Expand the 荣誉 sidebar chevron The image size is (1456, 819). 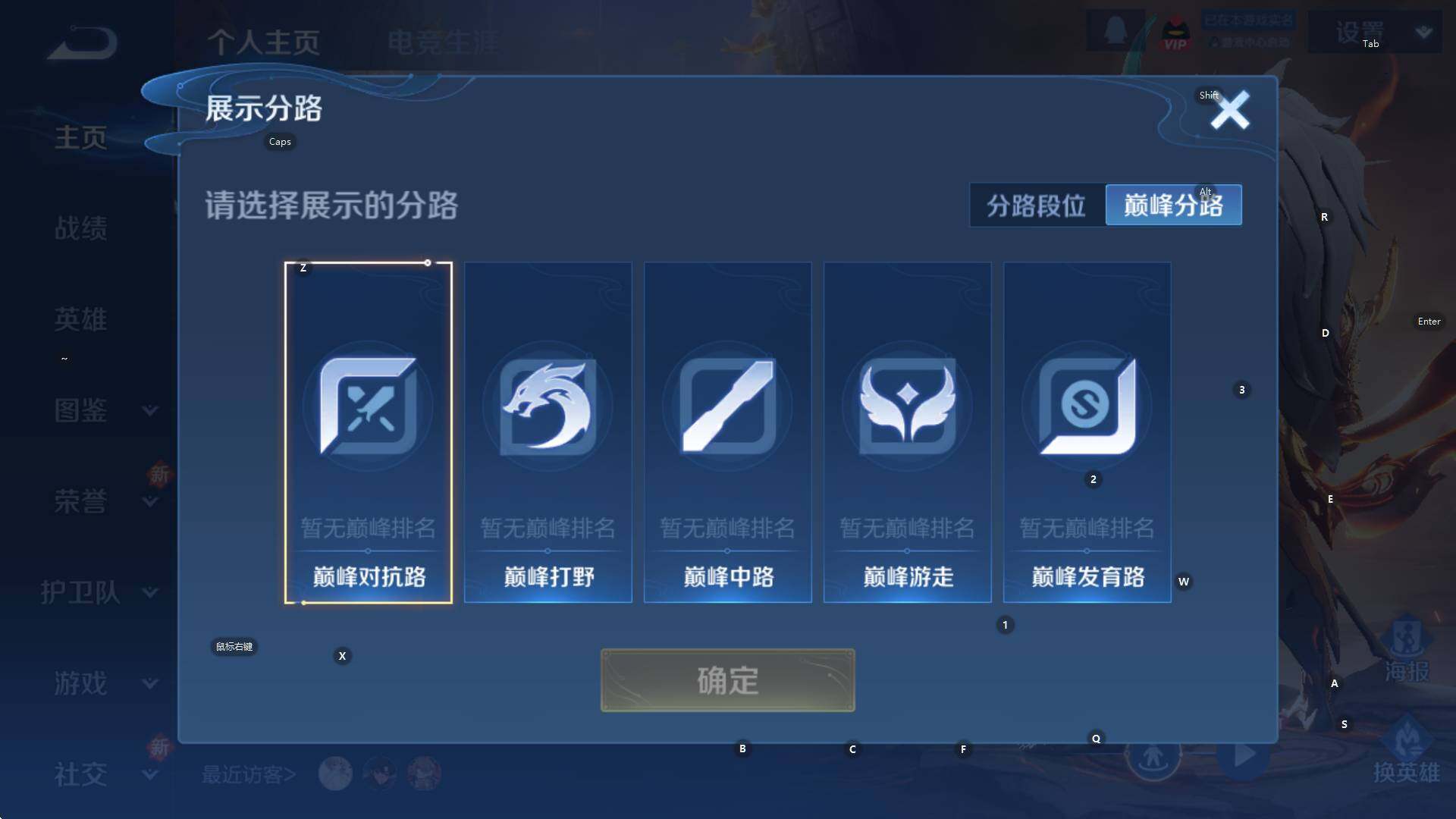point(150,501)
